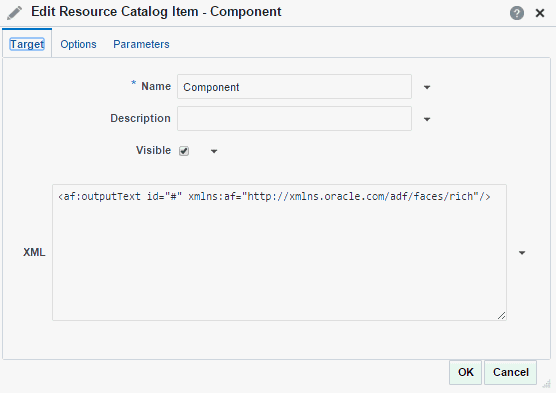Expand the arrow next to Visible checkbox
The image size is (556, 393).
(214, 151)
